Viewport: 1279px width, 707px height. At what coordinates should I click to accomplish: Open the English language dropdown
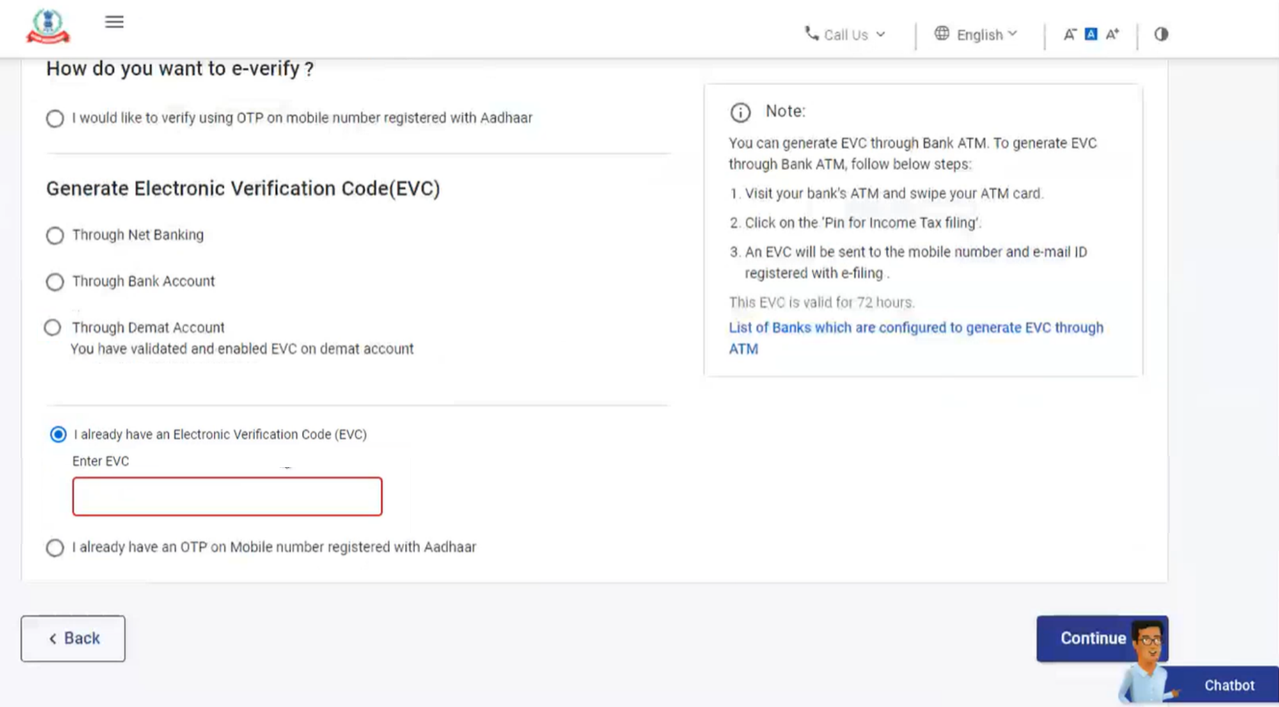976,35
